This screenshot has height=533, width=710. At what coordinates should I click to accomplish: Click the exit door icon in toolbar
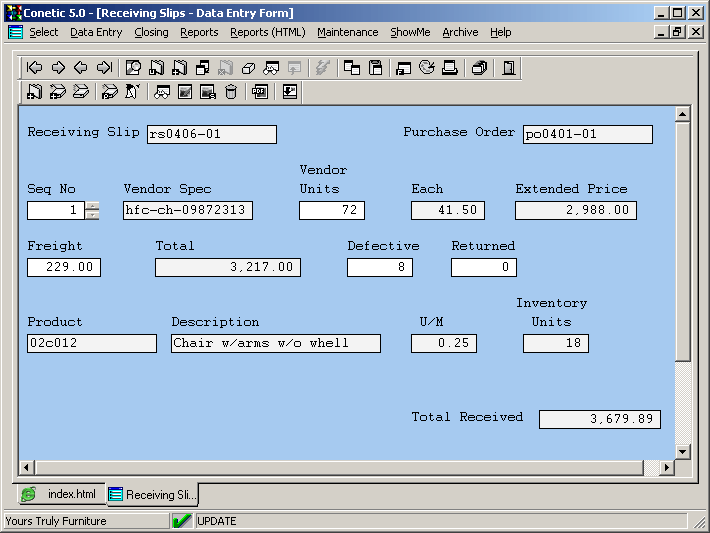tap(509, 68)
